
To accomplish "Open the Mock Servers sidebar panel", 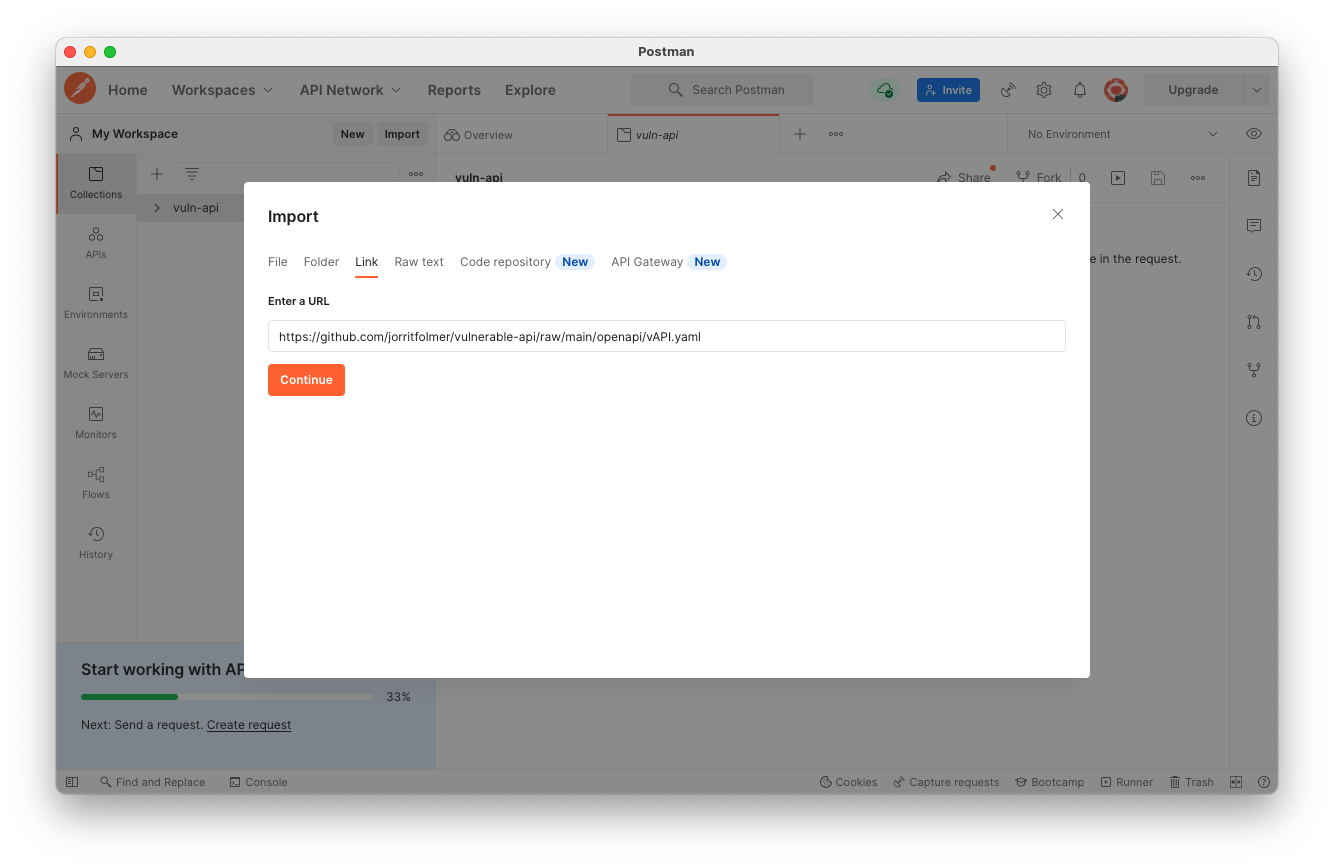I will 96,363.
